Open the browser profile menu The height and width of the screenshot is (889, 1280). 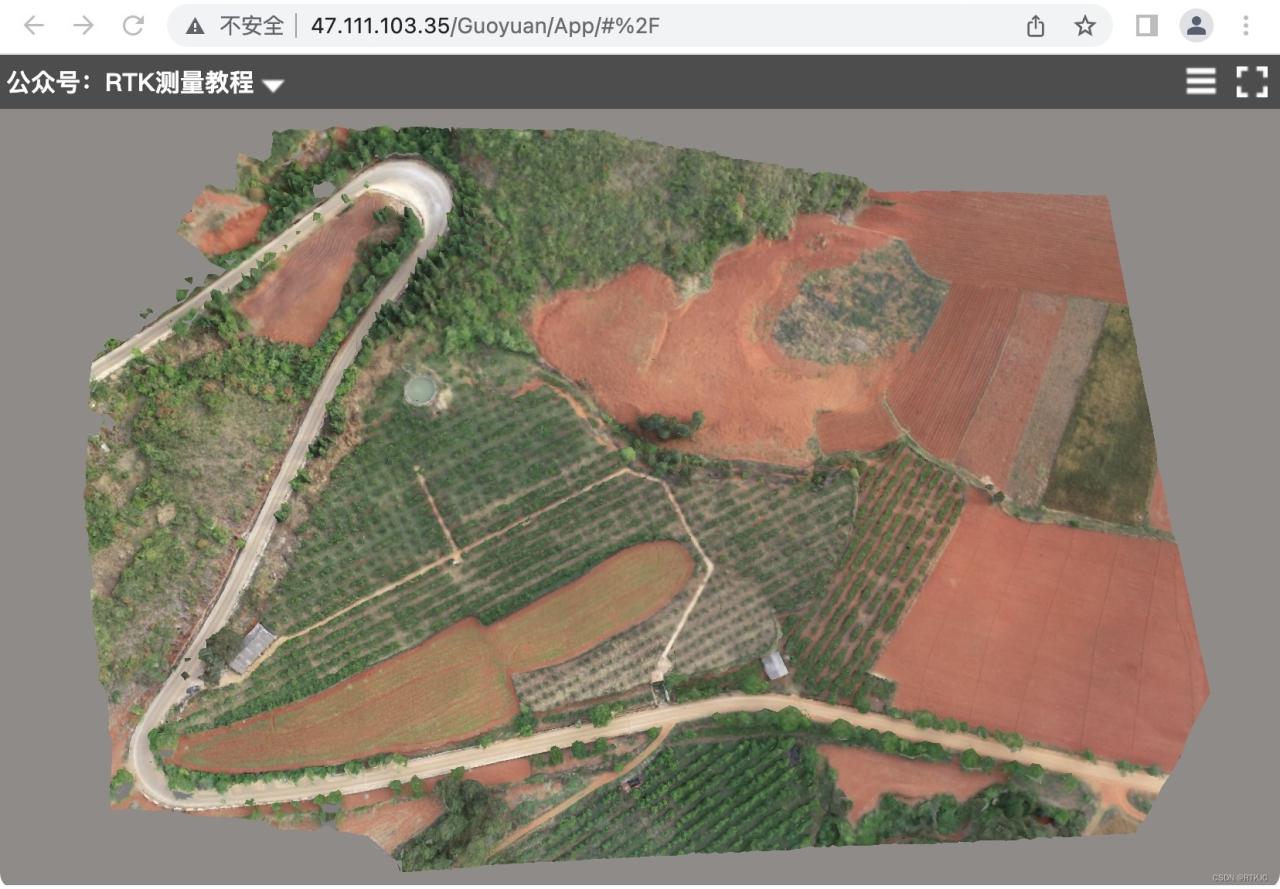pyautogui.click(x=1196, y=26)
